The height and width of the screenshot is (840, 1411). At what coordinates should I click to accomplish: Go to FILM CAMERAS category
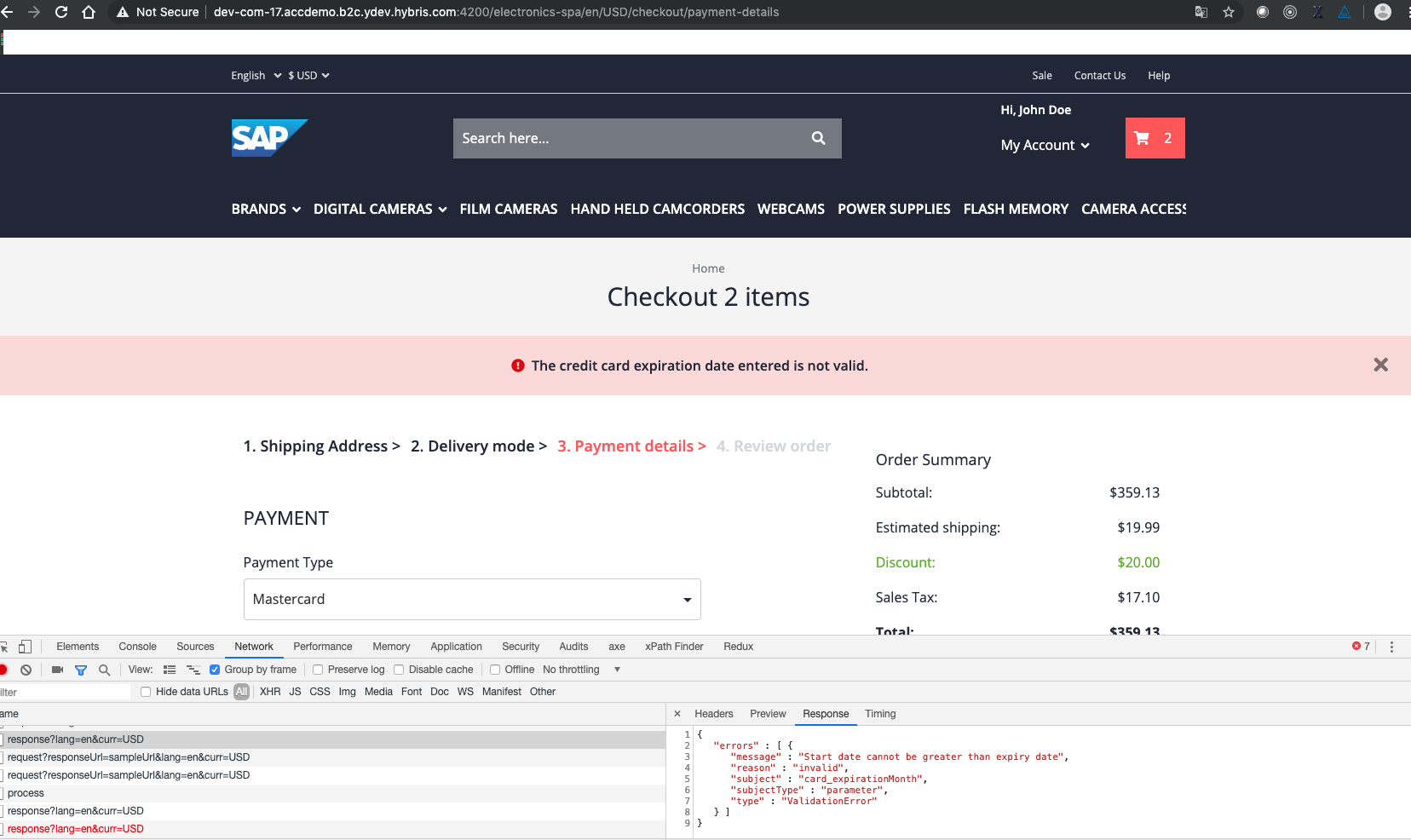(x=509, y=209)
